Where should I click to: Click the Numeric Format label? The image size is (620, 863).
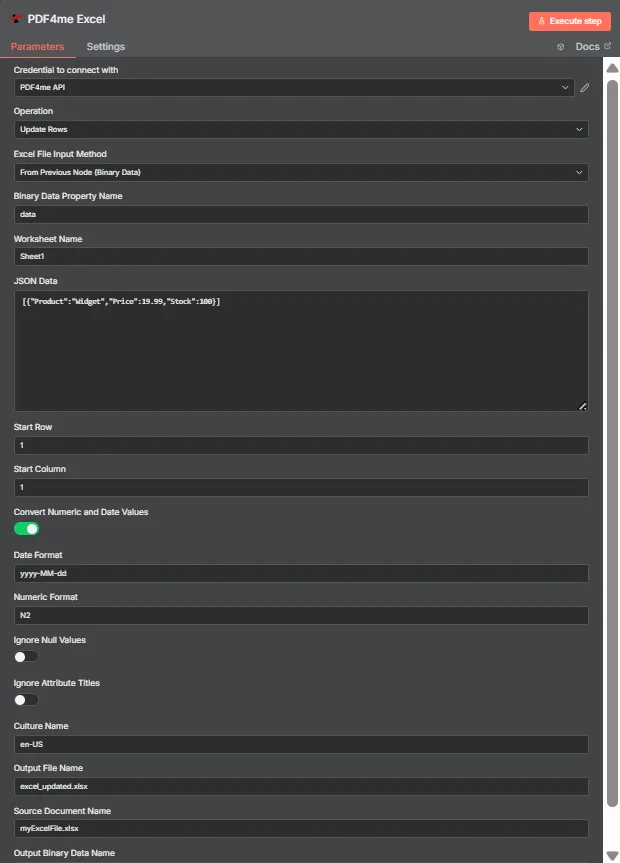click(x=46, y=597)
